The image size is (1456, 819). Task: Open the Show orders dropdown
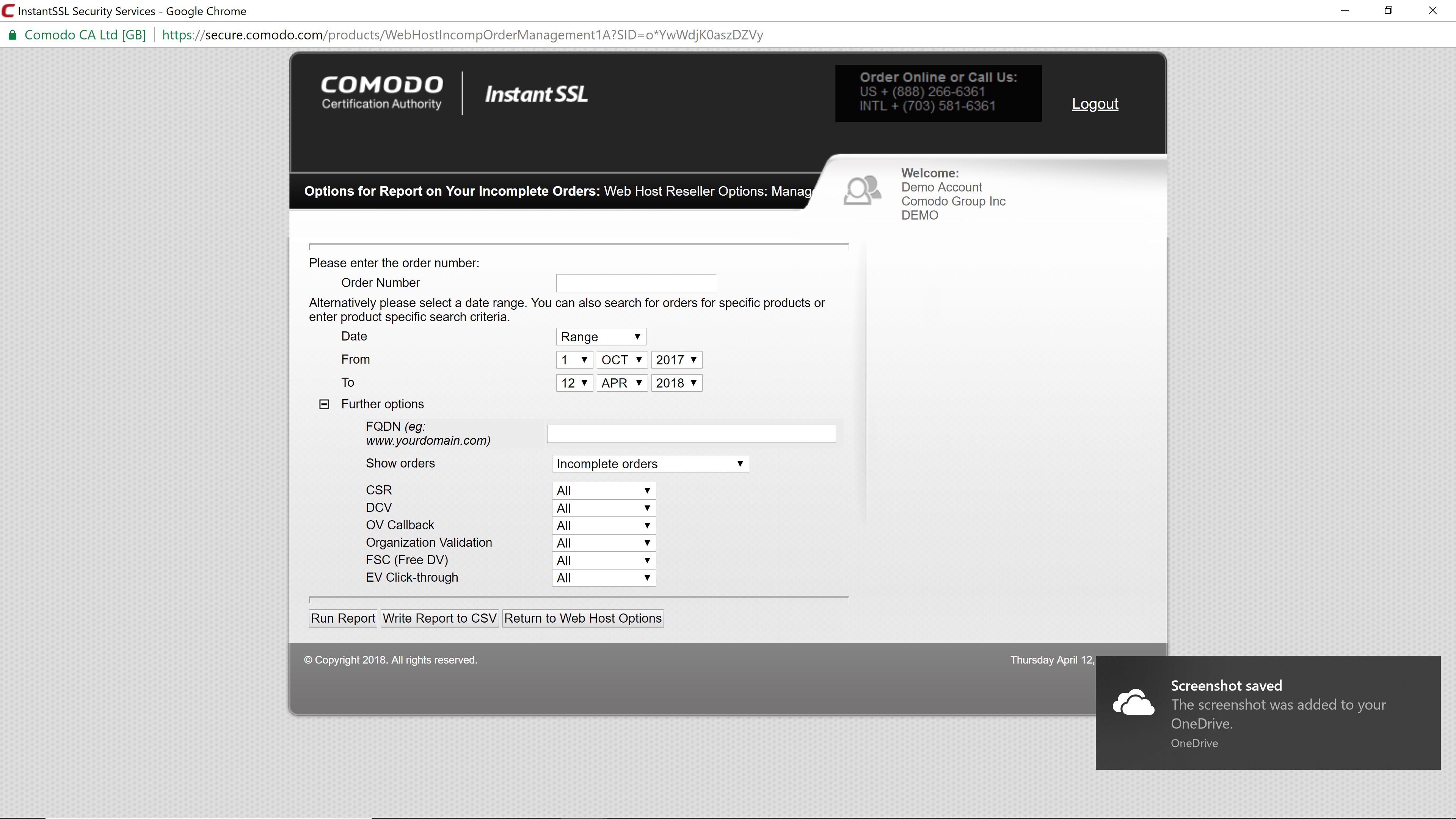(650, 464)
